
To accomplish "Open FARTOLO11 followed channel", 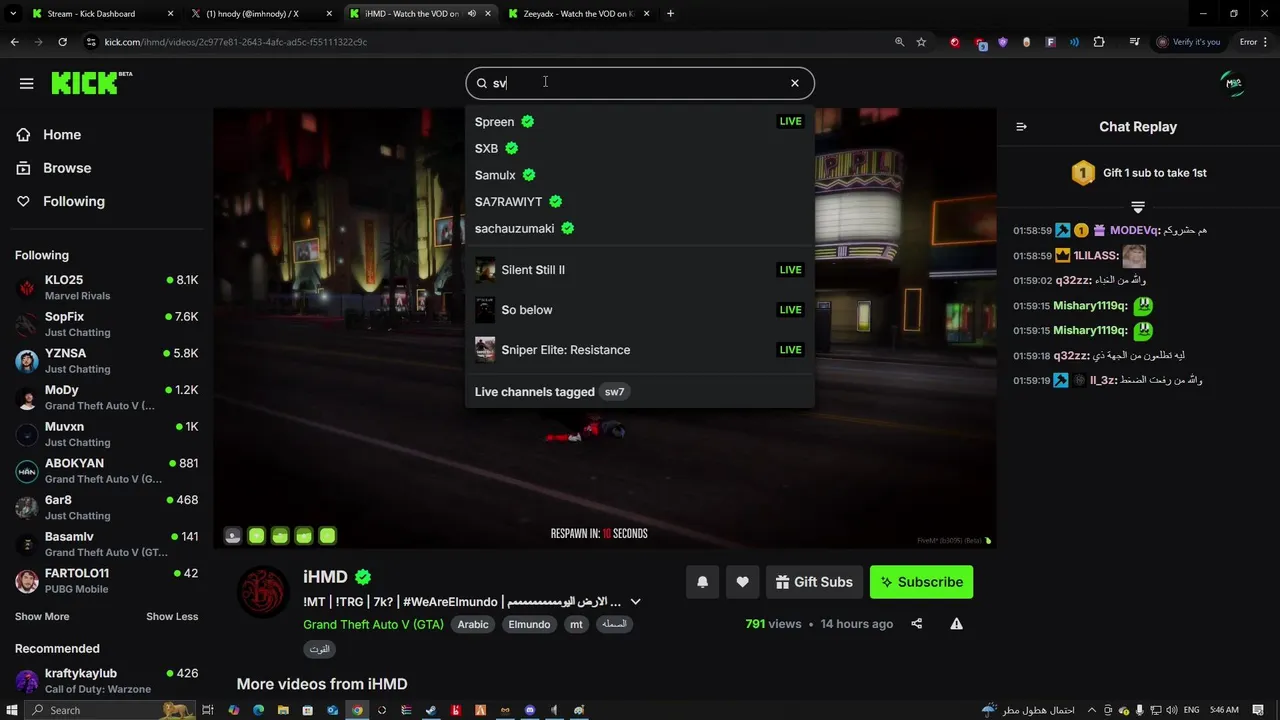I will 106,581.
